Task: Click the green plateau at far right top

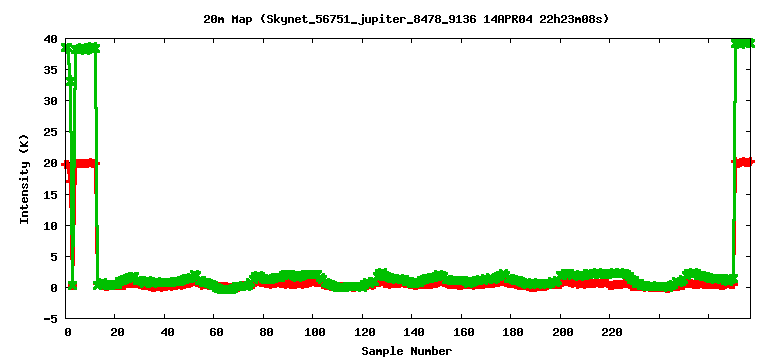Action: [x=744, y=43]
